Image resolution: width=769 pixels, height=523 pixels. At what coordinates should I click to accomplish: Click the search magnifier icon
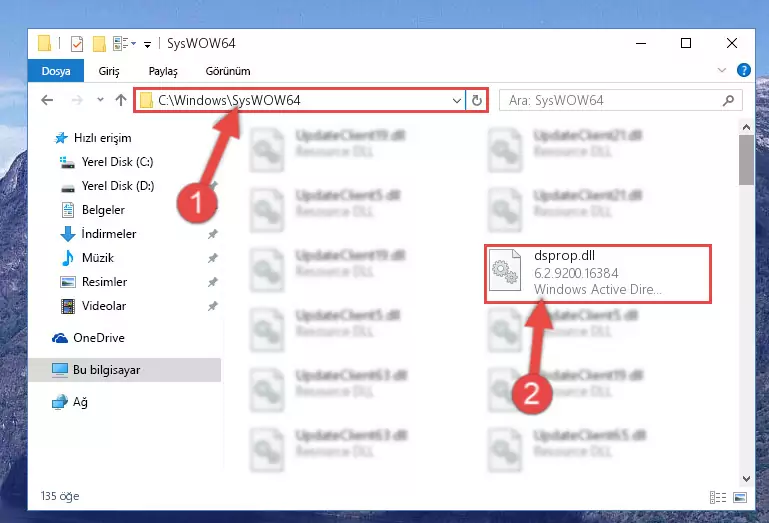[728, 101]
